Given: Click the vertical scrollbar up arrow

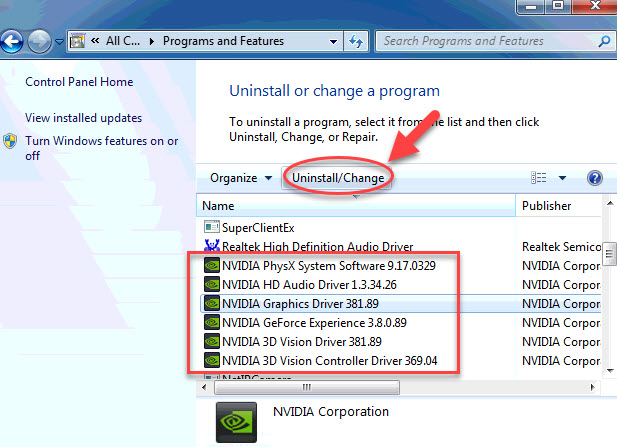Looking at the screenshot, I should [610, 203].
